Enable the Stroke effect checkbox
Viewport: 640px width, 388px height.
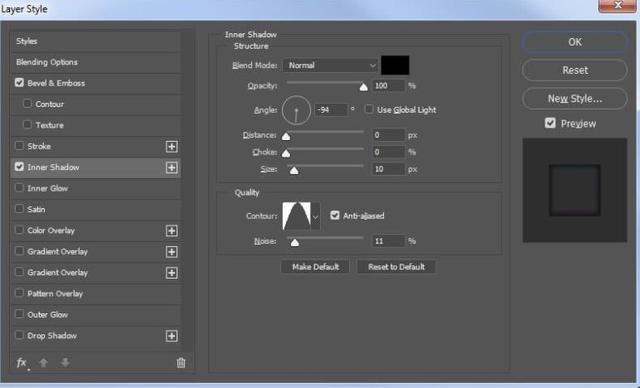[19, 146]
